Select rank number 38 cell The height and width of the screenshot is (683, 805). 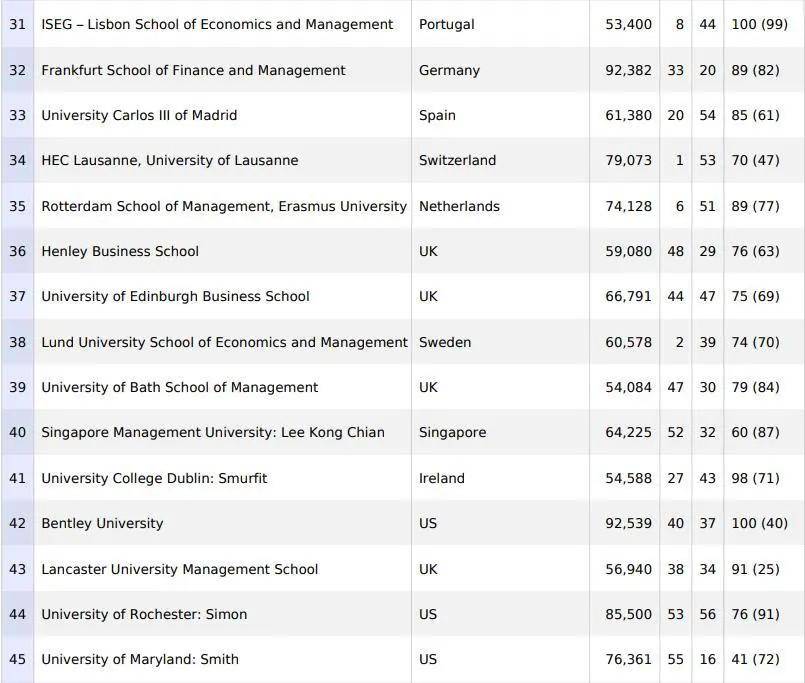tap(18, 342)
